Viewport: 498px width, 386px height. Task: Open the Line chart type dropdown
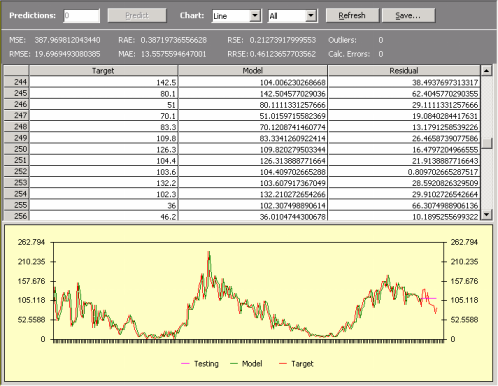(255, 16)
